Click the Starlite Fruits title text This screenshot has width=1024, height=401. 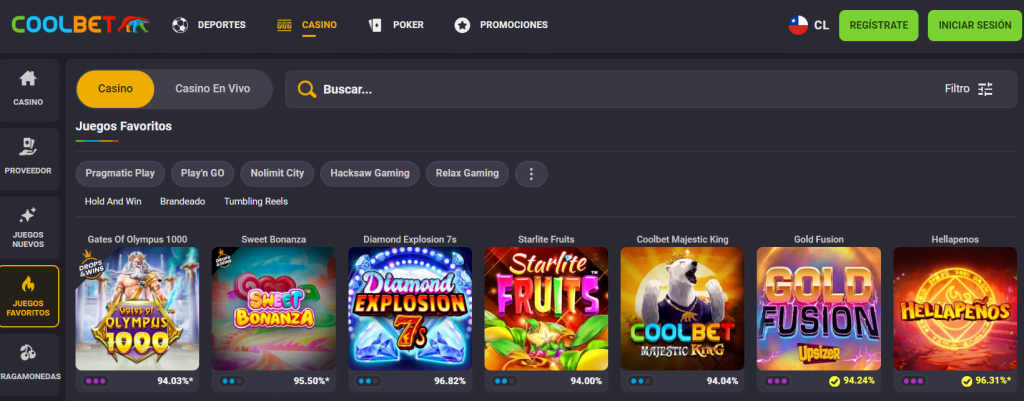tap(546, 240)
